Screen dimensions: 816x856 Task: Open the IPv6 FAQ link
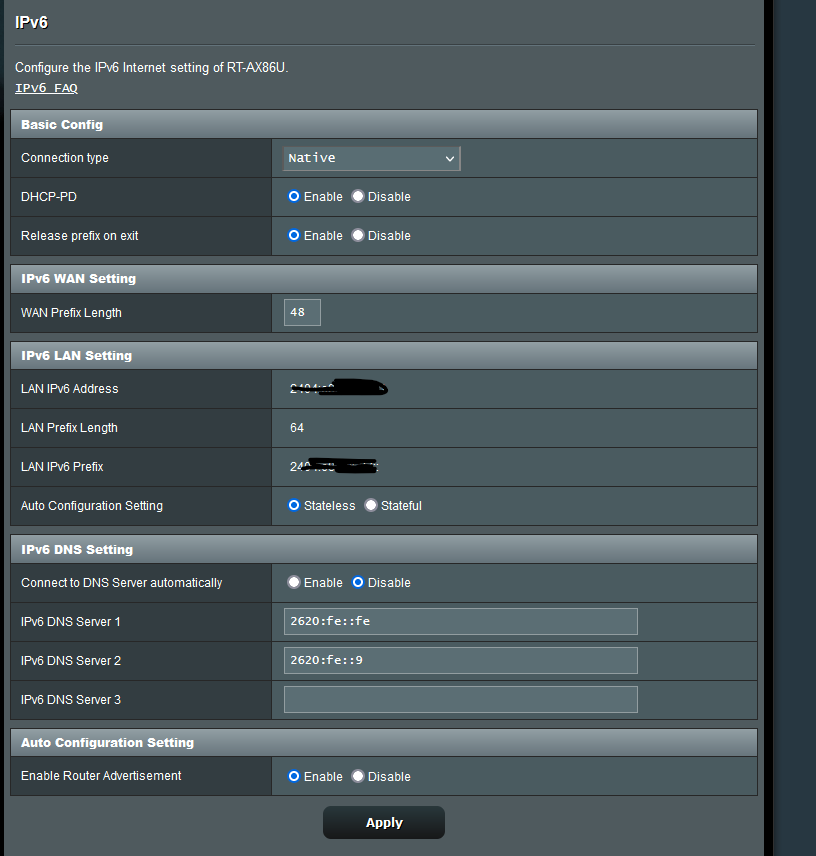pos(46,88)
